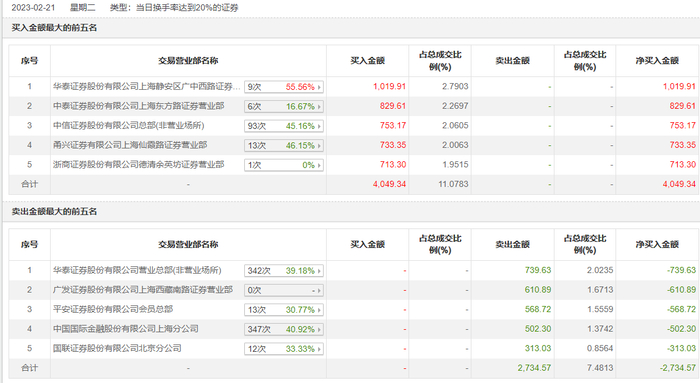This screenshot has height=383, width=700.
Task: Open 国联证券股份有限公司北京分公司 link
Action: point(117,349)
